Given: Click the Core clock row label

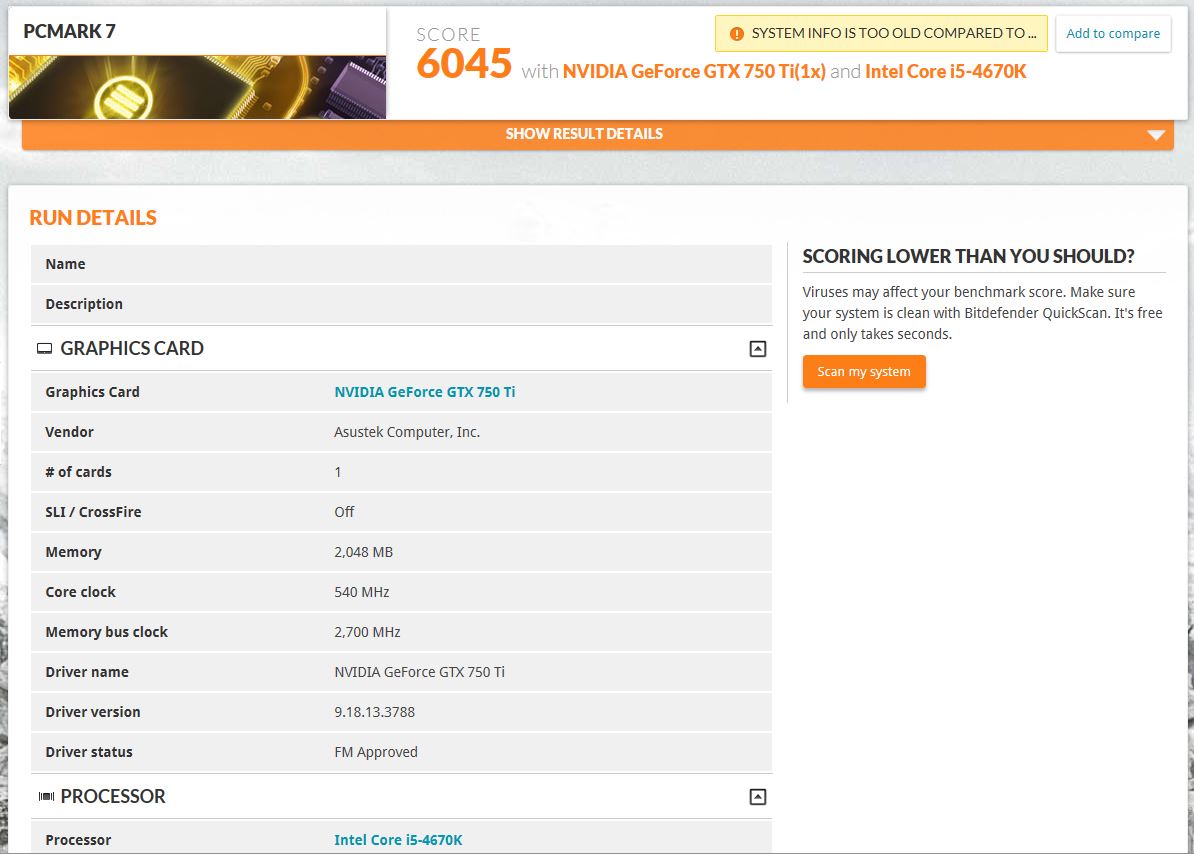Looking at the screenshot, I should (x=80, y=592).
